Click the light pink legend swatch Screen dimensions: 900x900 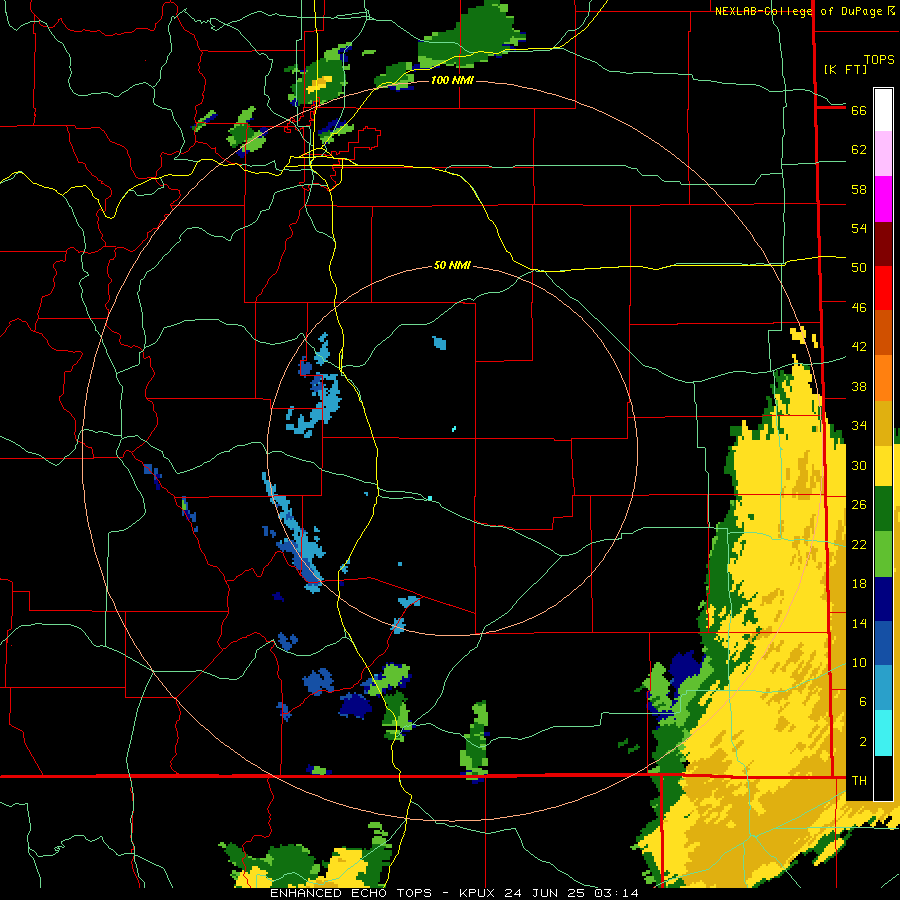click(x=883, y=154)
